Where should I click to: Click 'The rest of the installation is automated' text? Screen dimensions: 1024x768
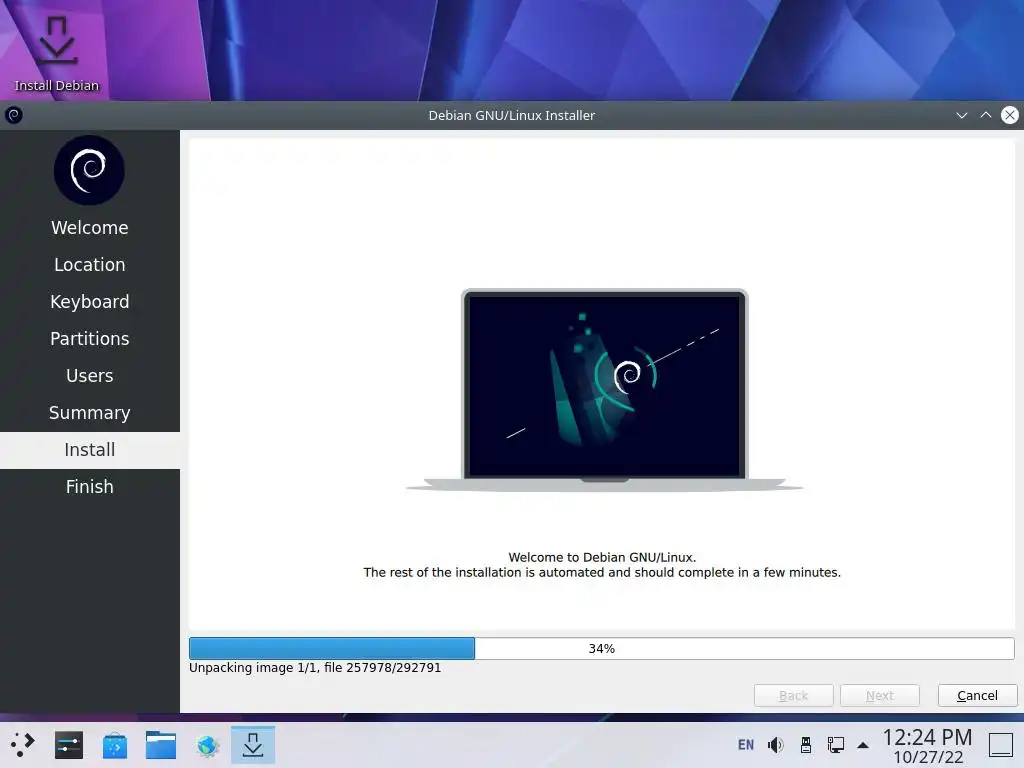click(x=602, y=573)
